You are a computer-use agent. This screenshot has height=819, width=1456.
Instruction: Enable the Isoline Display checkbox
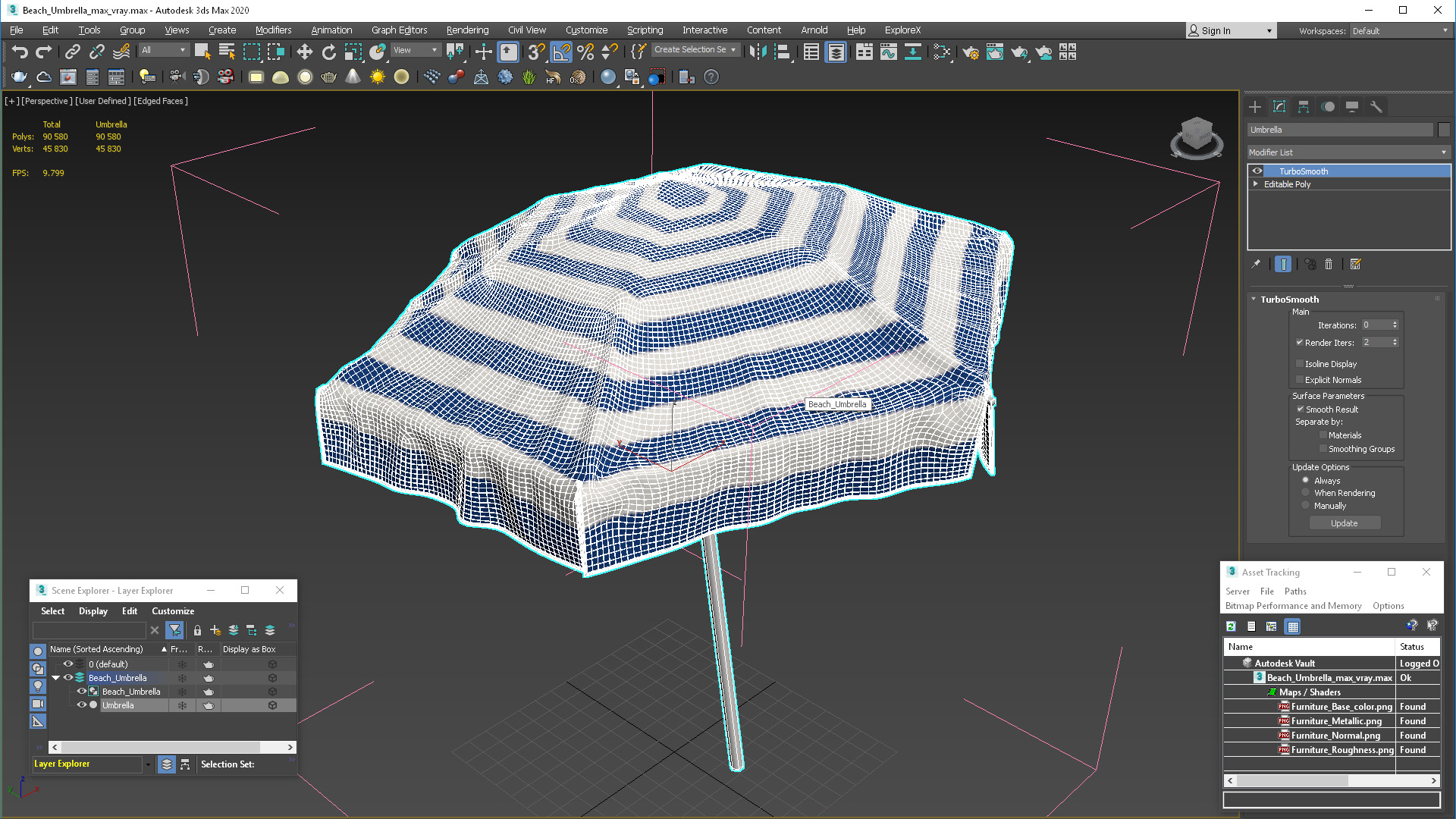click(x=1300, y=364)
